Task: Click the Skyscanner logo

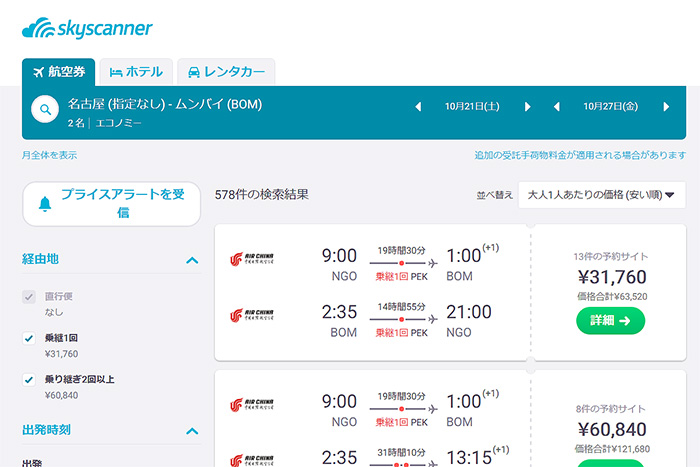Action: [87, 27]
